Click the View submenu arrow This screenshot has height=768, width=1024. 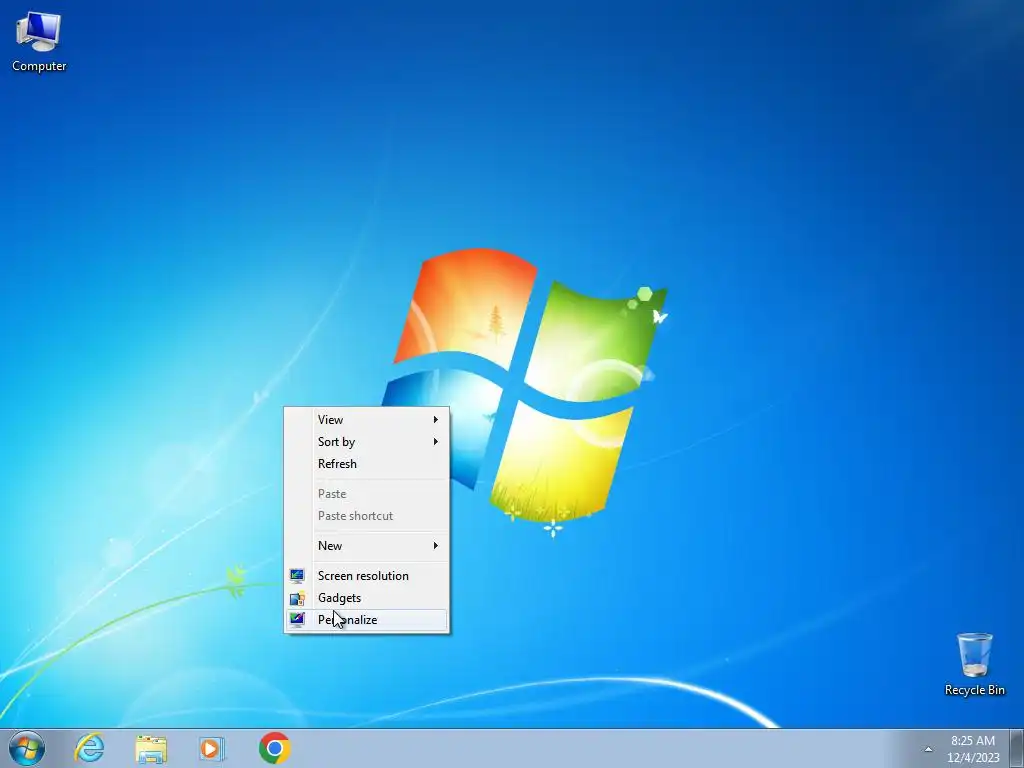(436, 420)
